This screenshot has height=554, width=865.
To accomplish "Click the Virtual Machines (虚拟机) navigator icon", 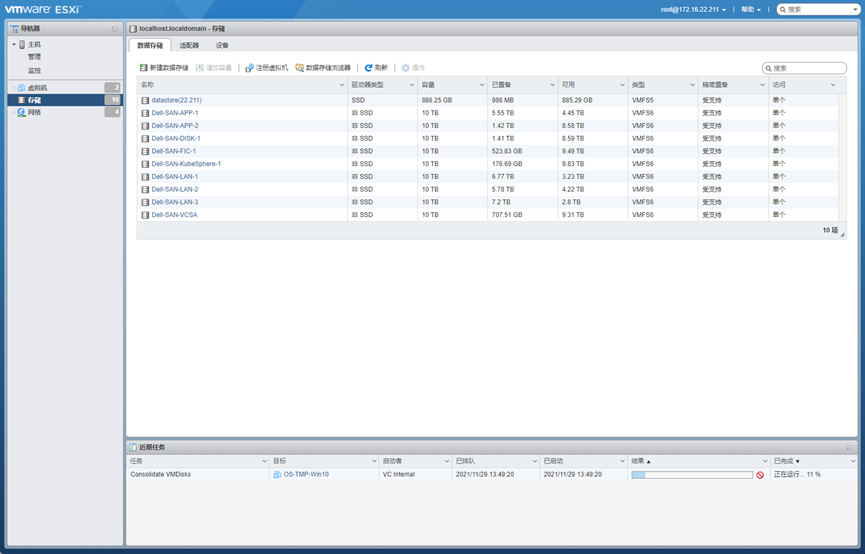I will 22,88.
